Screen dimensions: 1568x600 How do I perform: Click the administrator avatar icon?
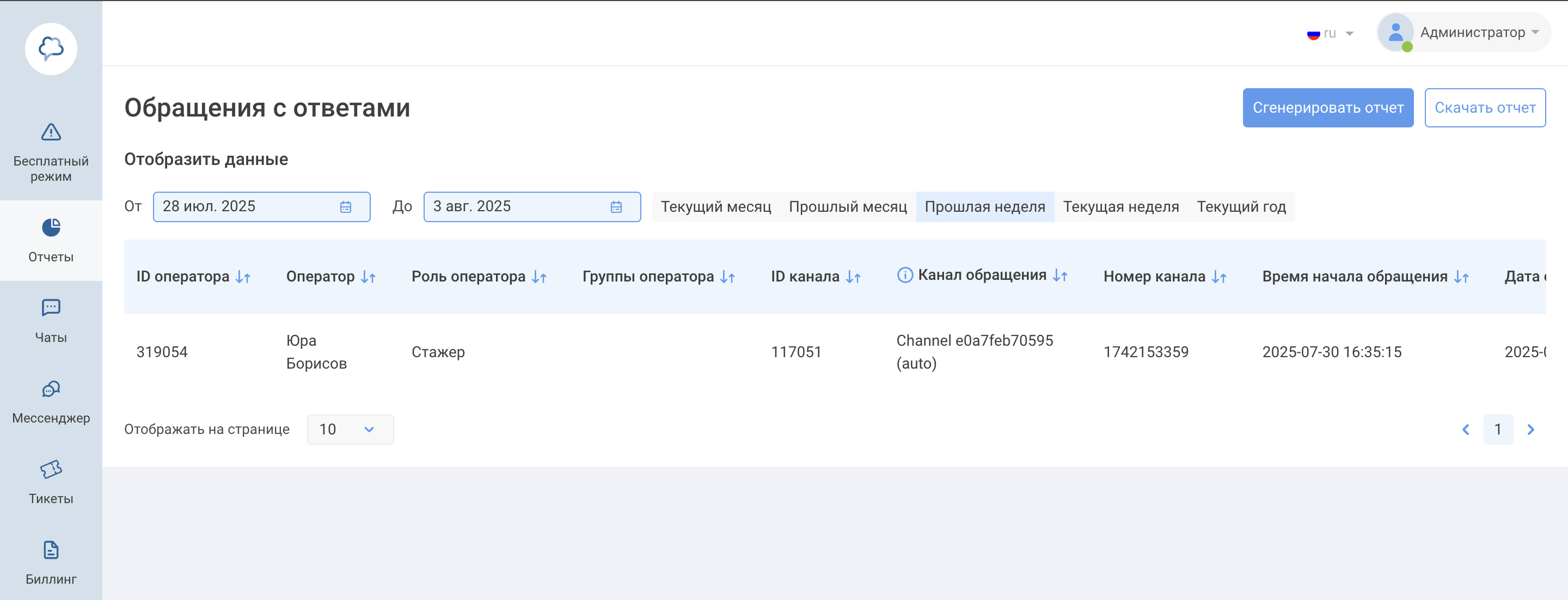[1396, 32]
